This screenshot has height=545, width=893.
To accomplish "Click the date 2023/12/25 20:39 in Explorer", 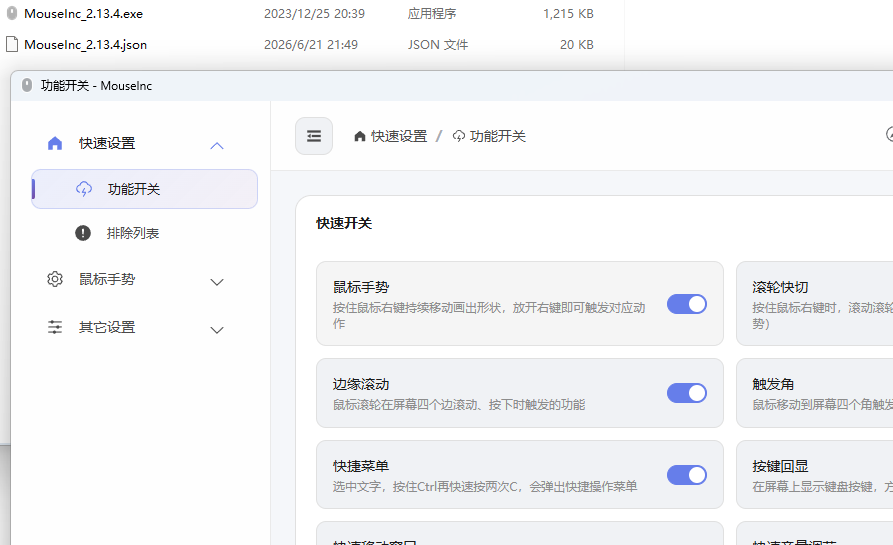I will [314, 14].
